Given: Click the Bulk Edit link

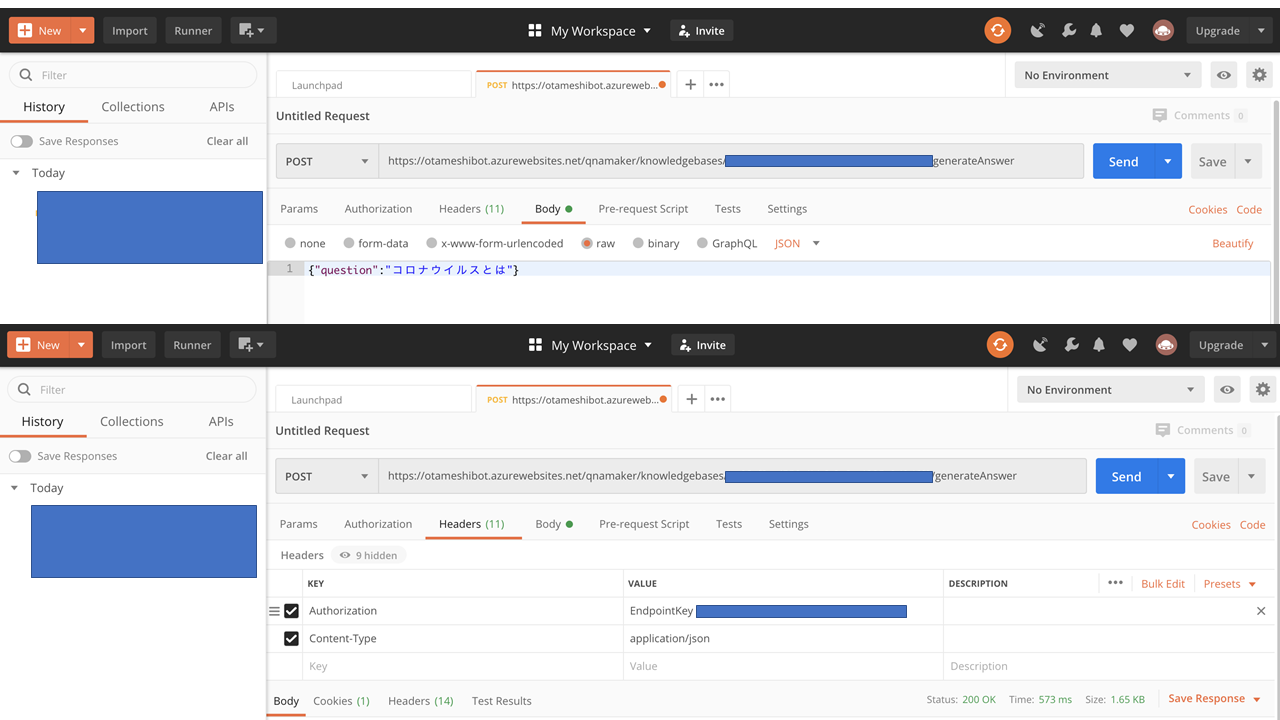Looking at the screenshot, I should (1162, 584).
